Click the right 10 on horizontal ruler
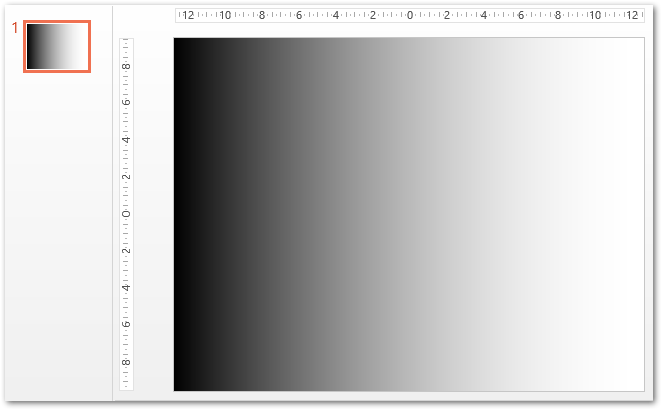 (595, 15)
